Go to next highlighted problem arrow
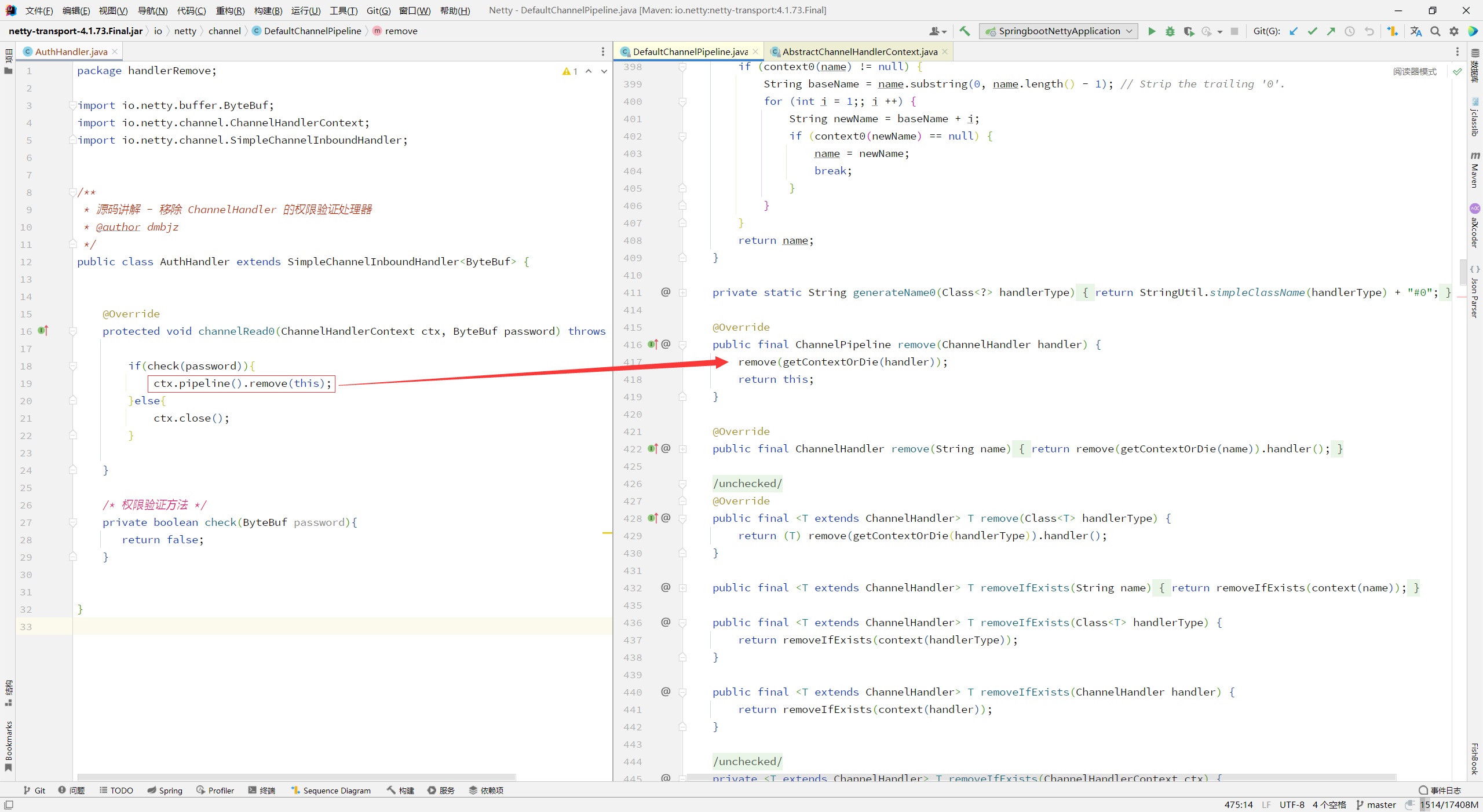This screenshot has width=1483, height=812. tap(604, 71)
